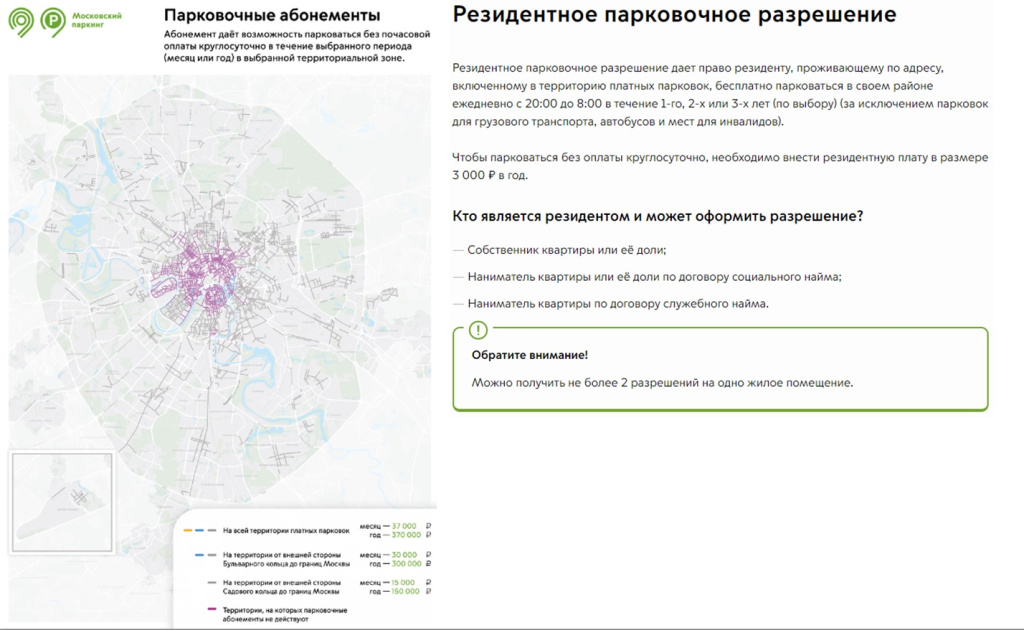
Task: Click the 150 000 yearly price
Action: click(x=406, y=591)
